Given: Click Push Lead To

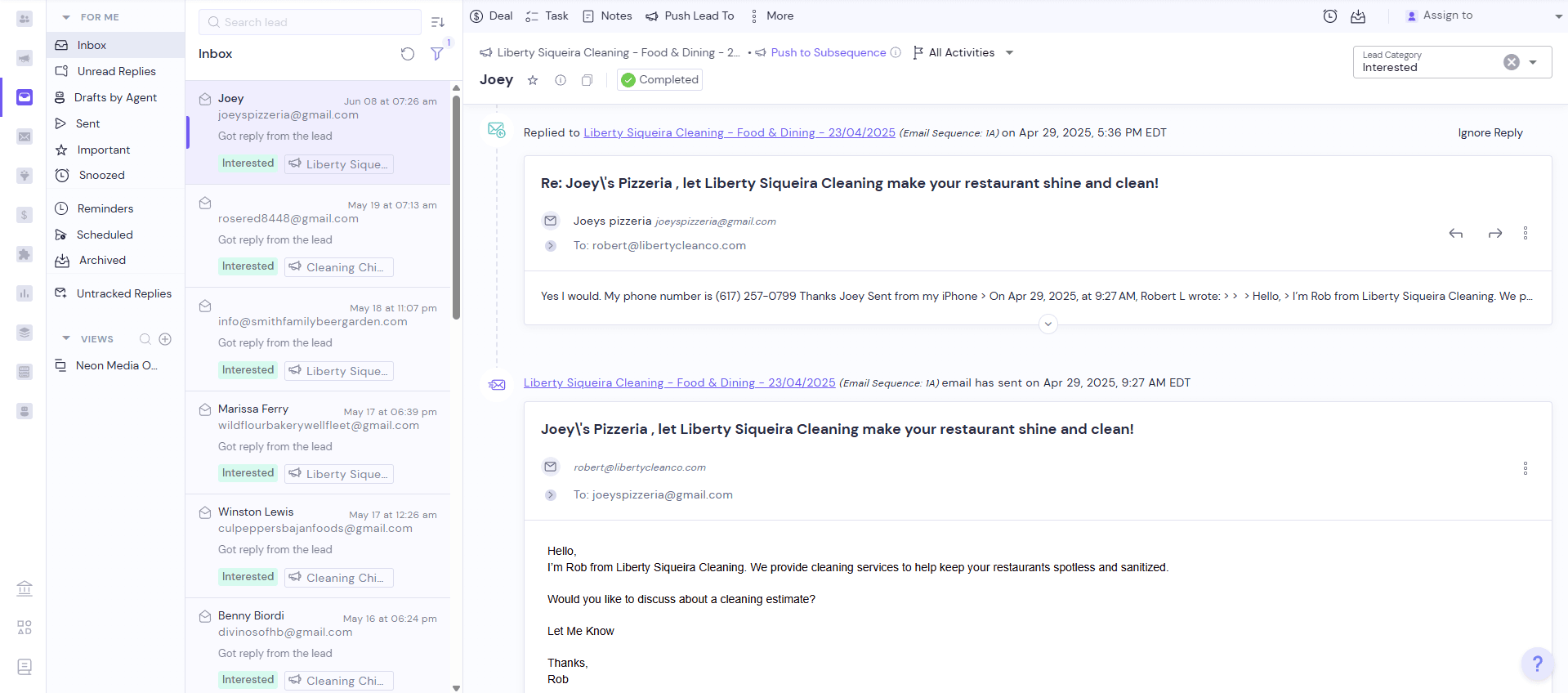Looking at the screenshot, I should click(690, 16).
